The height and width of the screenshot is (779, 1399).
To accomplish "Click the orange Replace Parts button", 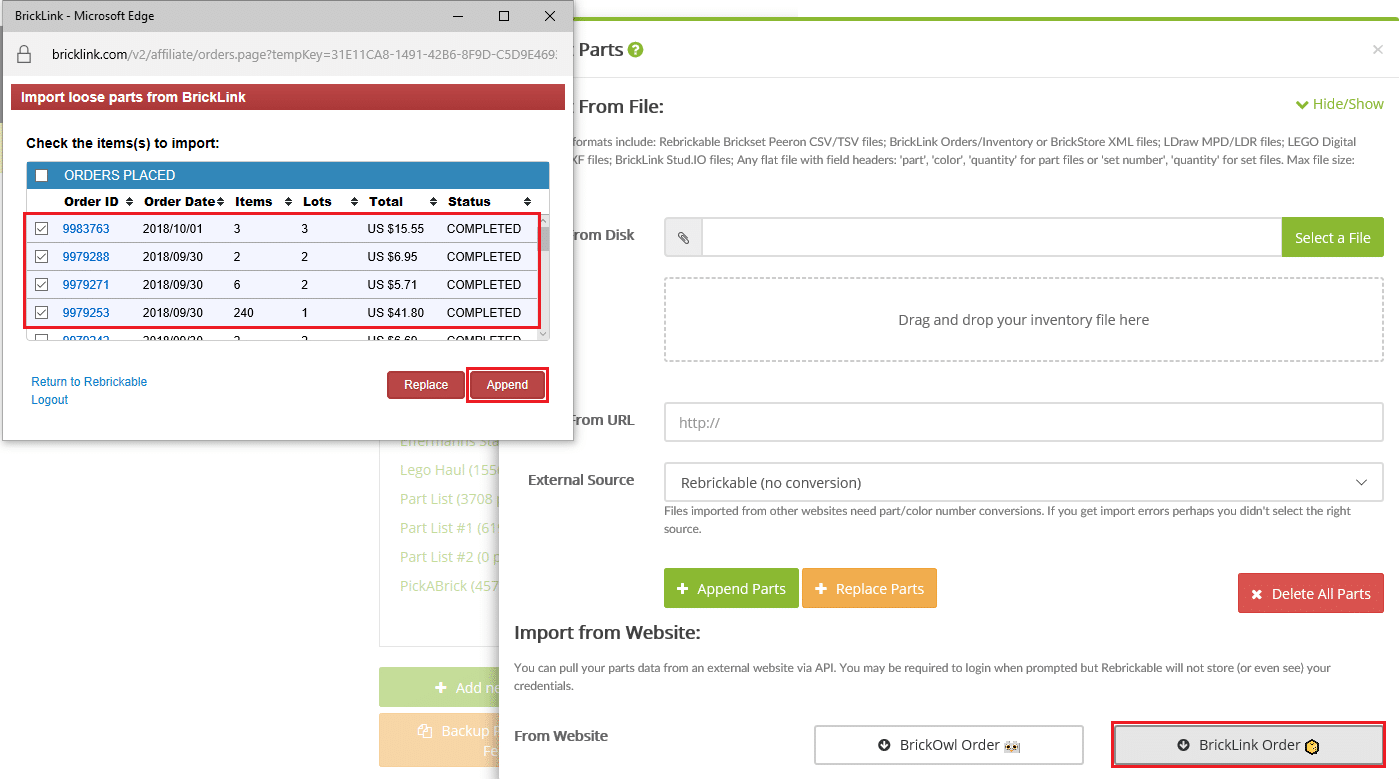I will pyautogui.click(x=869, y=589).
